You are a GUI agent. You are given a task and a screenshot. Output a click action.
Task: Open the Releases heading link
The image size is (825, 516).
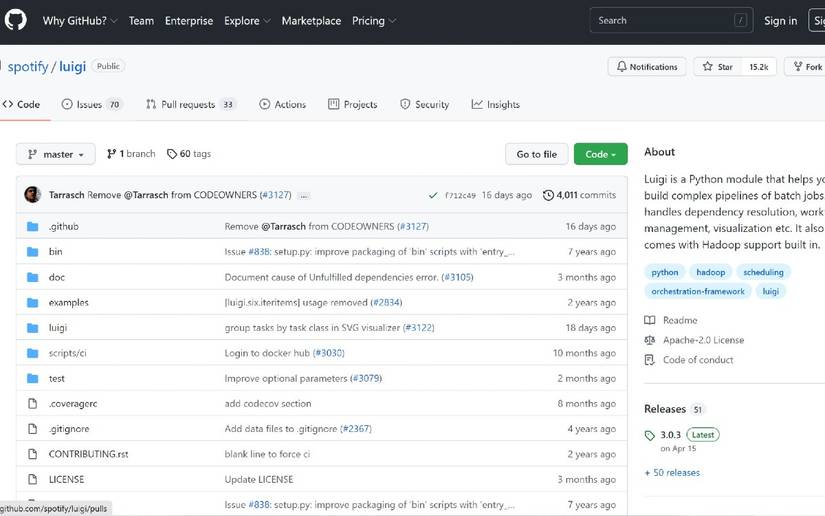point(665,409)
